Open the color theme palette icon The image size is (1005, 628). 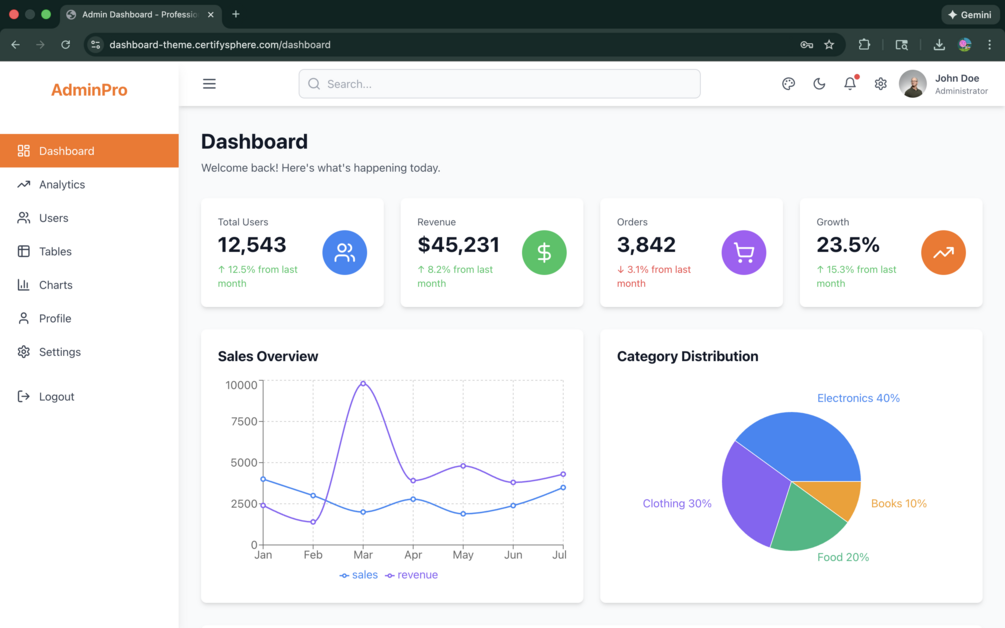(788, 84)
